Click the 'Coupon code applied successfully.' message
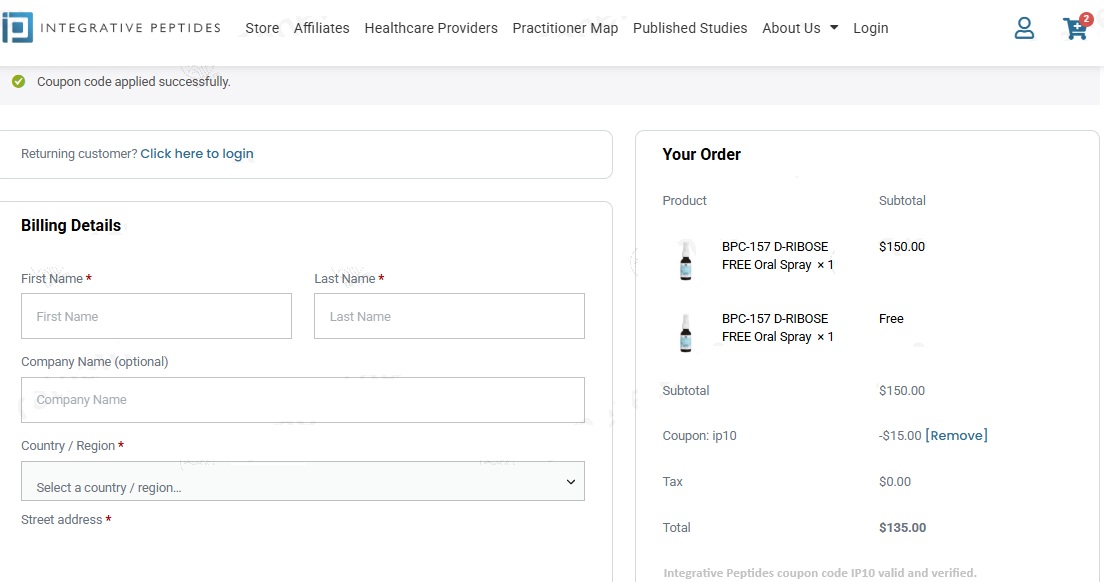Viewport: 1104px width, 582px height. click(134, 82)
